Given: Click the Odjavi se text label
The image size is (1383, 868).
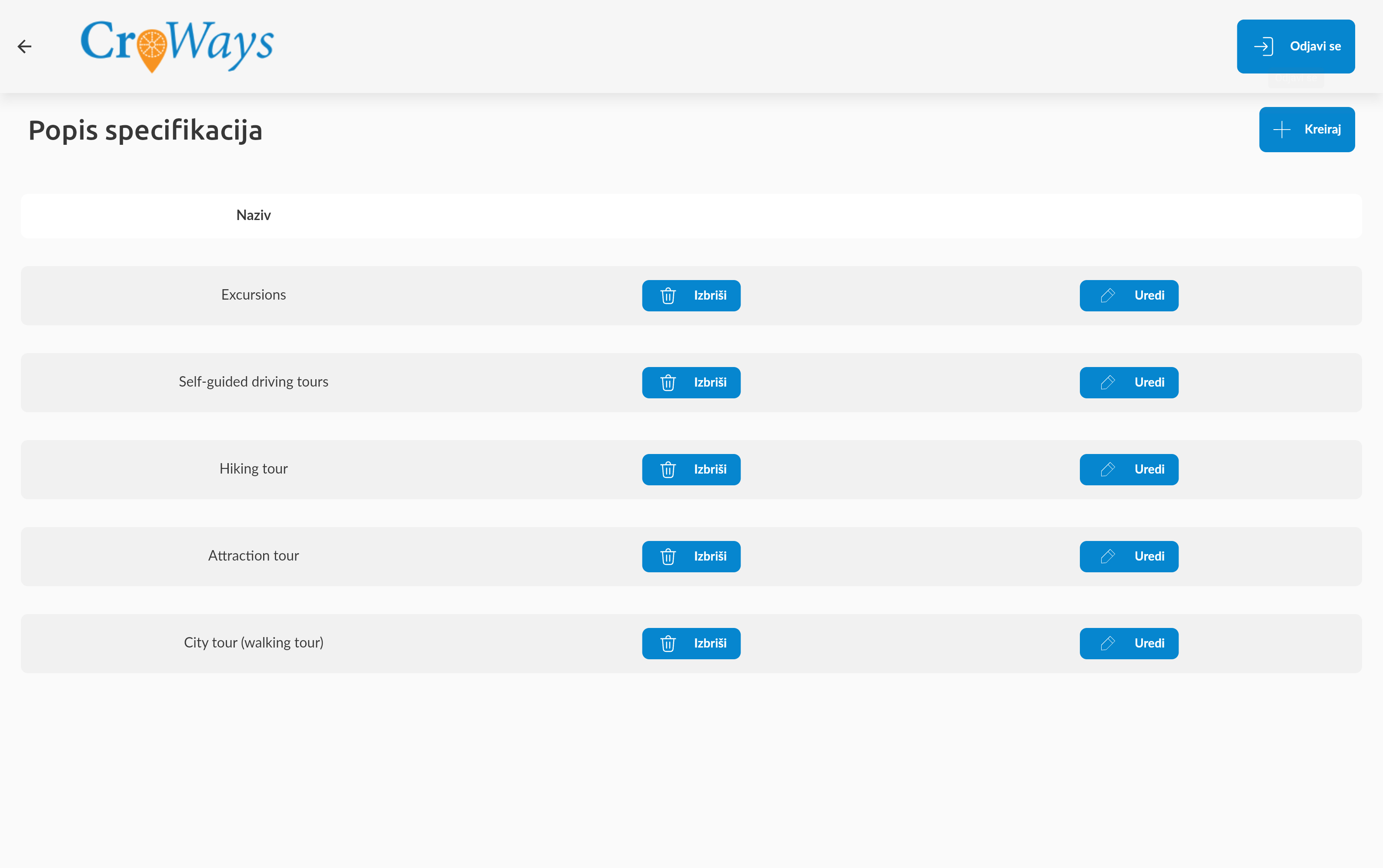Looking at the screenshot, I should [x=1315, y=47].
